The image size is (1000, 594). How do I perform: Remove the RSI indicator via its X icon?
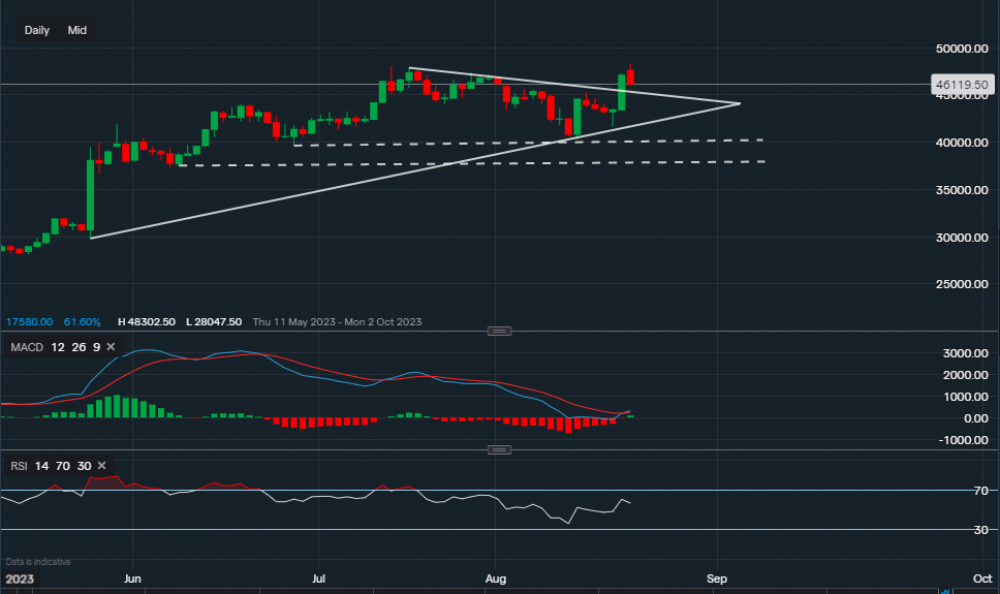[101, 465]
